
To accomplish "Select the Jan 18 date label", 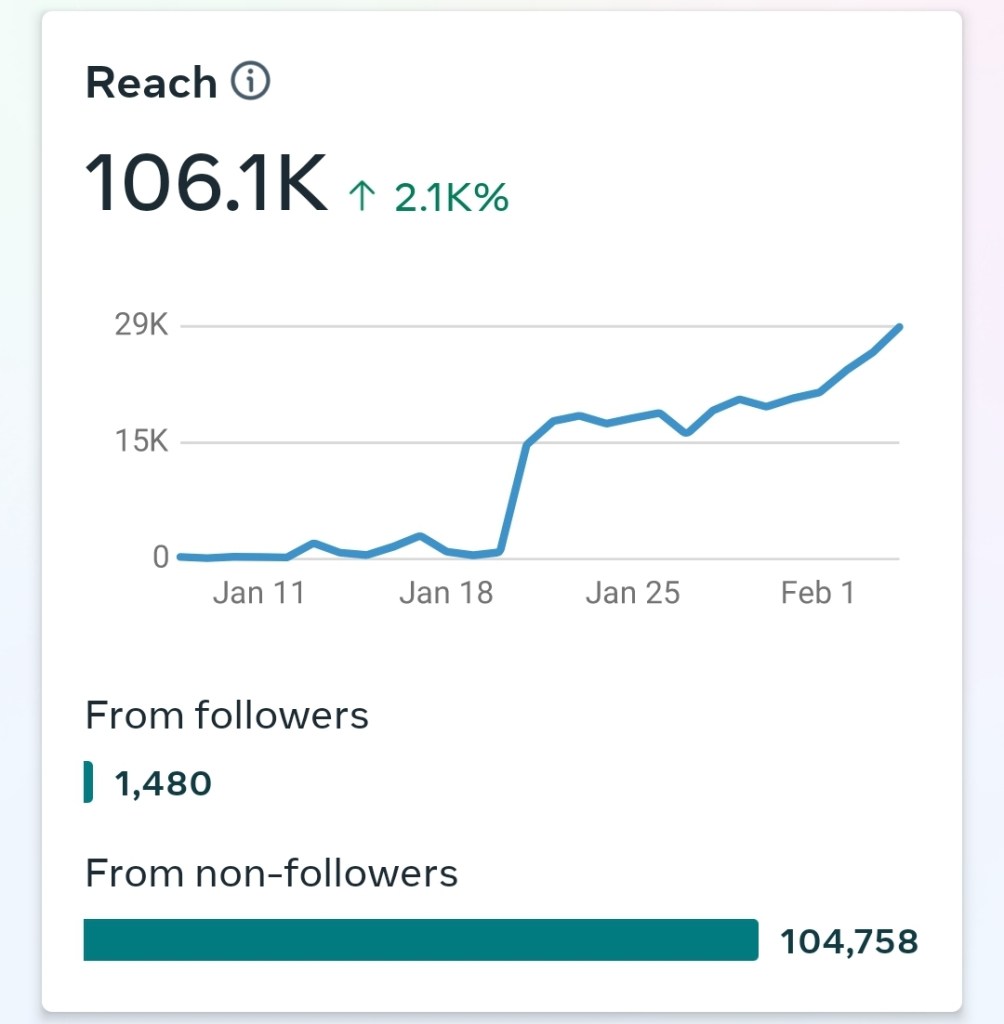I will (446, 593).
